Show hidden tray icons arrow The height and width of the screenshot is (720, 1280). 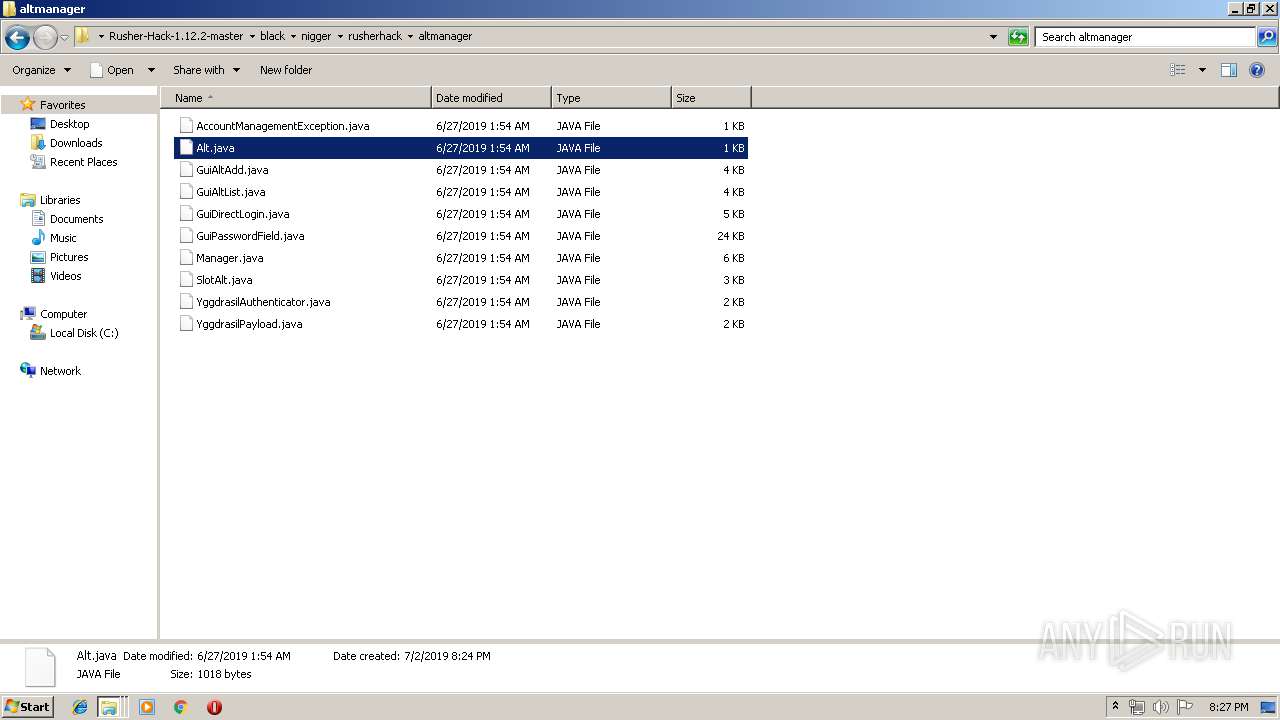1115,707
